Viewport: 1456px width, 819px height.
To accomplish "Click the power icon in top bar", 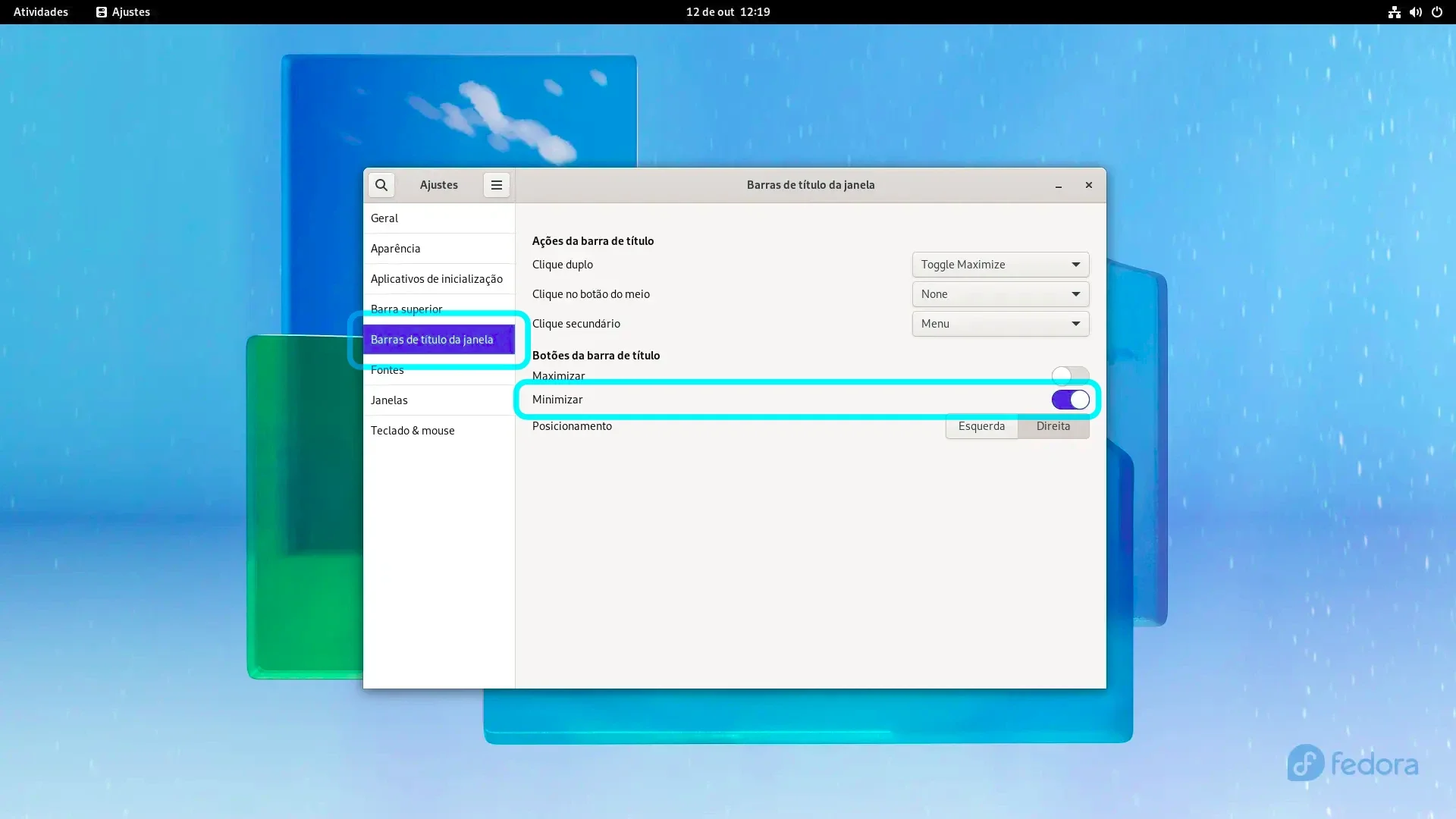I will [x=1436, y=12].
